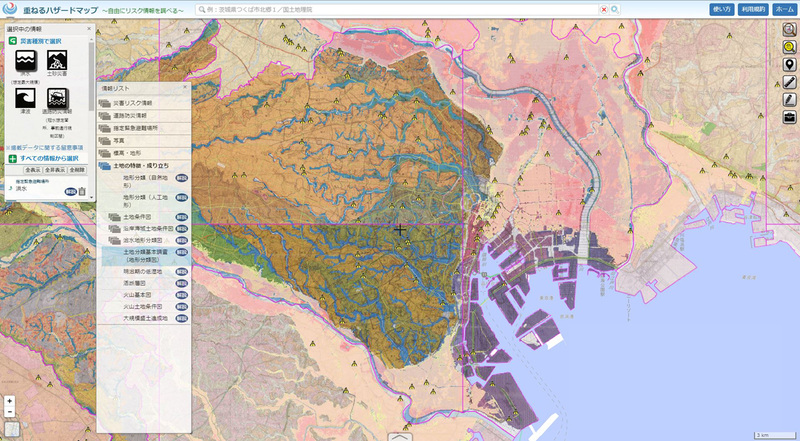
Task: Click the site logo icon
Action: [x=10, y=9]
